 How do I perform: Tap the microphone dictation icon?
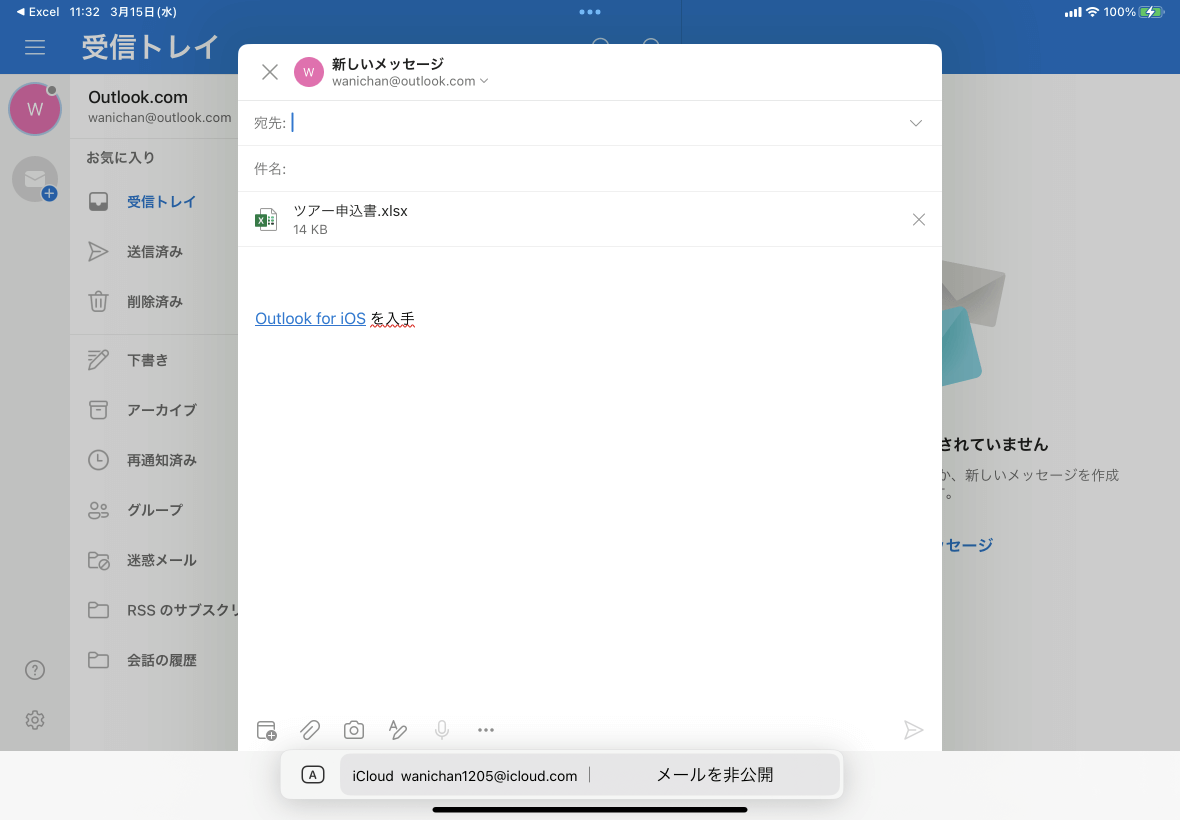[x=442, y=730]
